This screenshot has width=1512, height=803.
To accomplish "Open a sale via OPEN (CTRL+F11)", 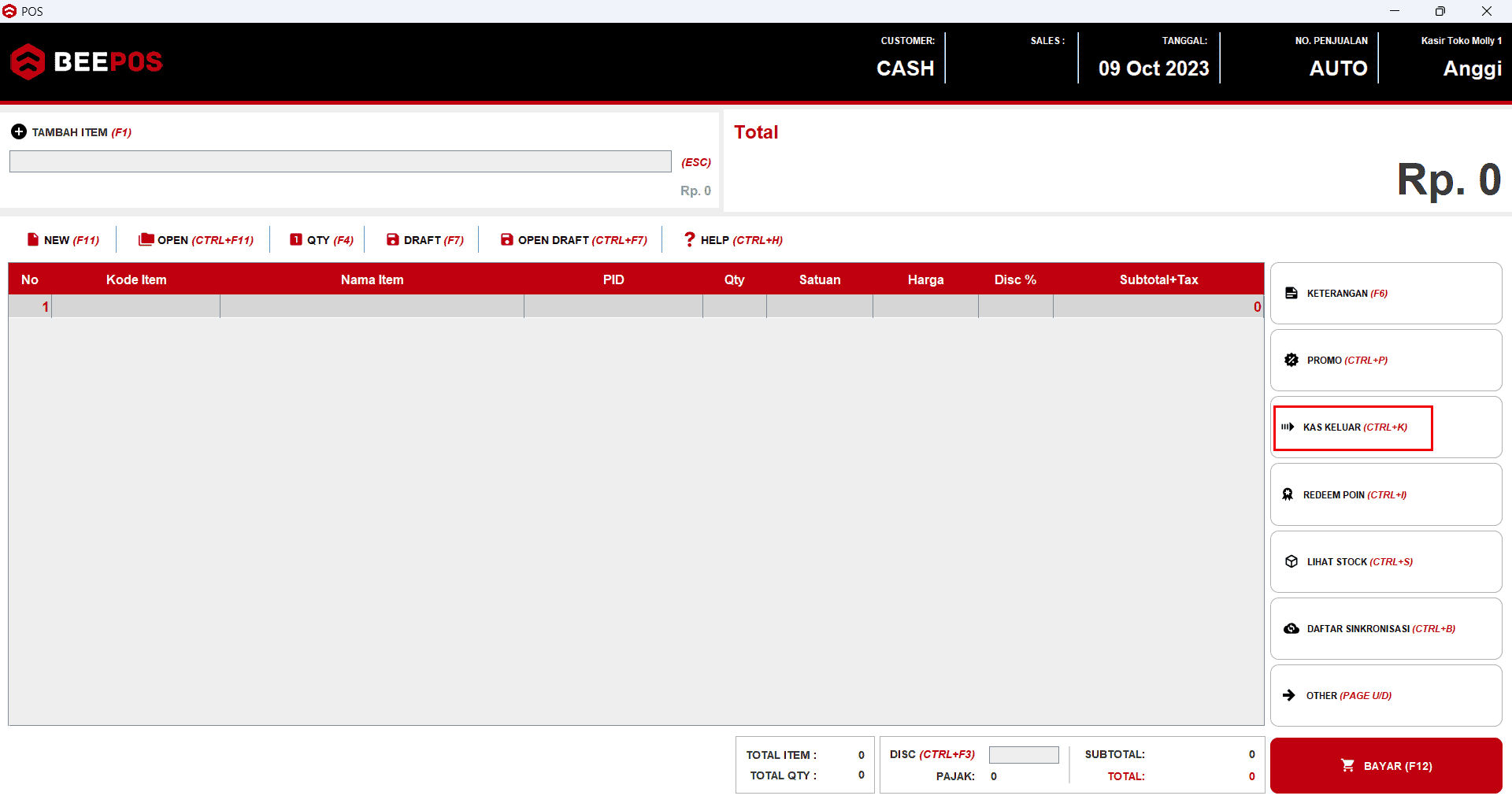I will tap(196, 240).
